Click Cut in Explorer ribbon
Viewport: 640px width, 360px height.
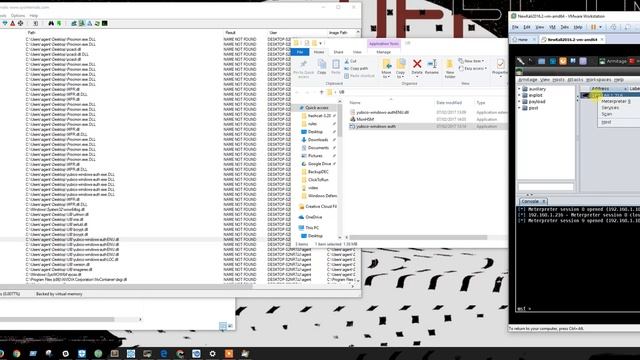(350, 61)
